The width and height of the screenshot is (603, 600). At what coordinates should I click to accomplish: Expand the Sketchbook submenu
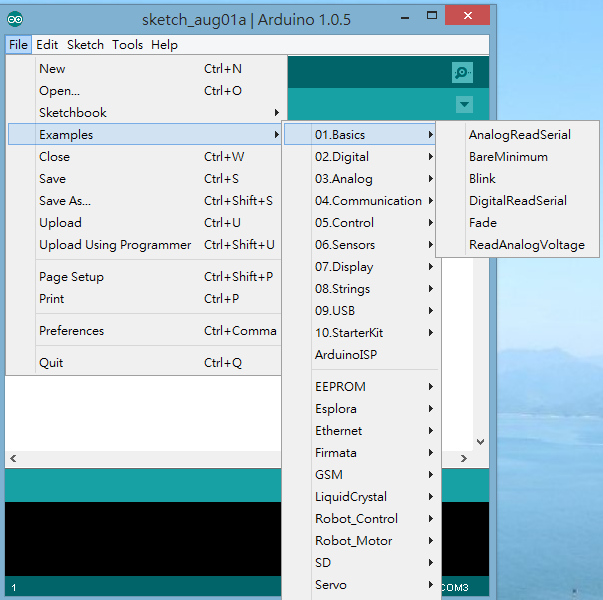tap(145, 113)
